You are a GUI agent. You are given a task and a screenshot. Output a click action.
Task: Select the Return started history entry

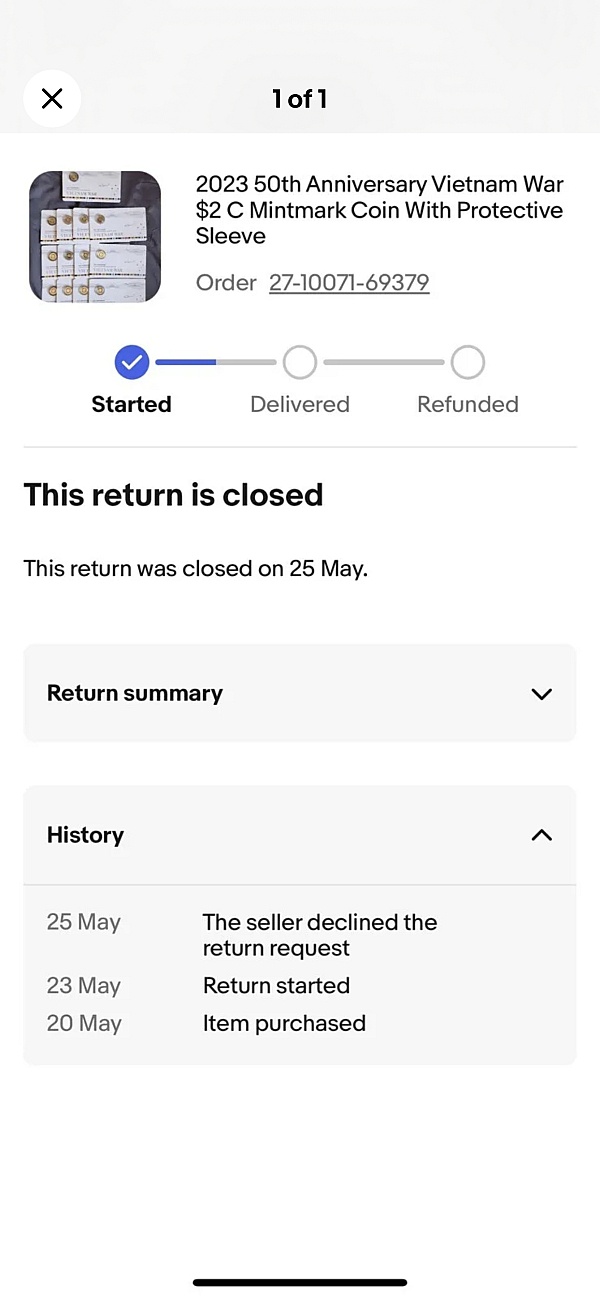tap(300, 985)
